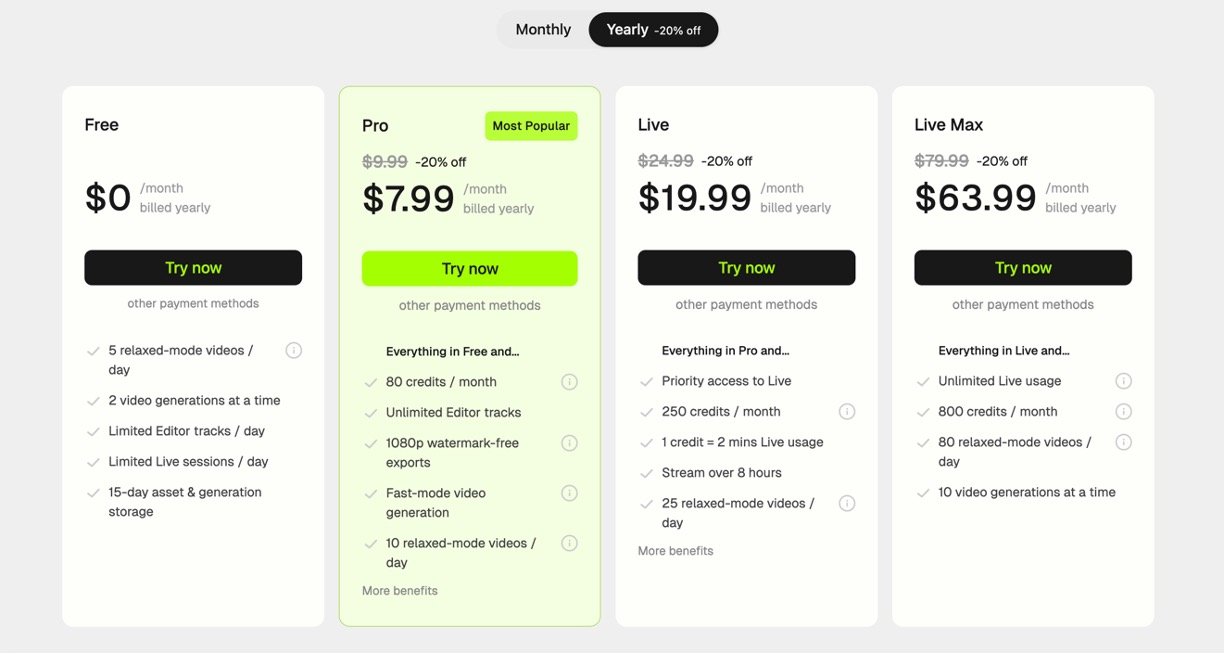The image size is (1224, 654).
Task: Click info icon beside 5 relaxed-mode videos
Action: tap(294, 350)
